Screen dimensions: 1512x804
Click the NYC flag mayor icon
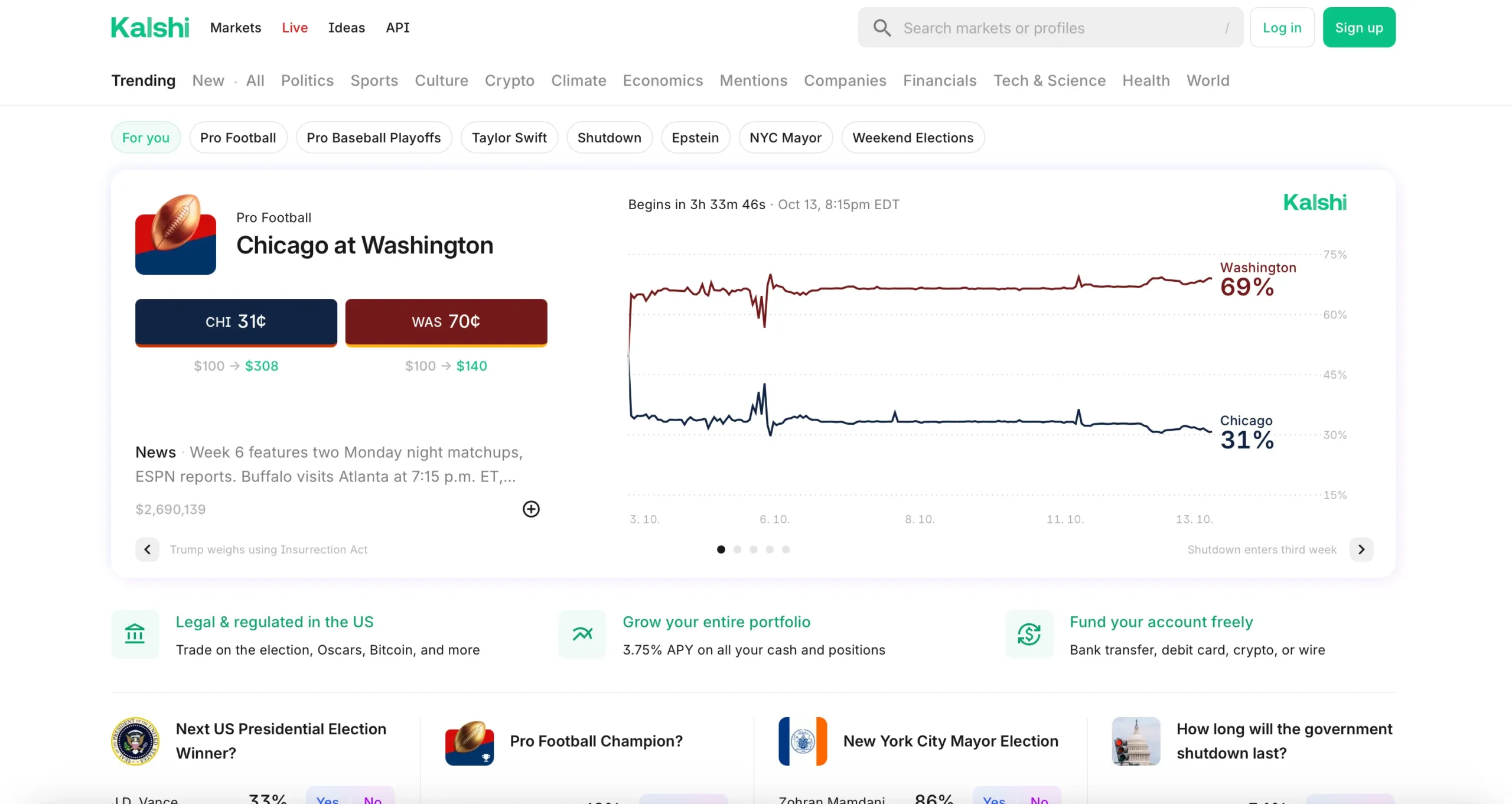point(803,741)
